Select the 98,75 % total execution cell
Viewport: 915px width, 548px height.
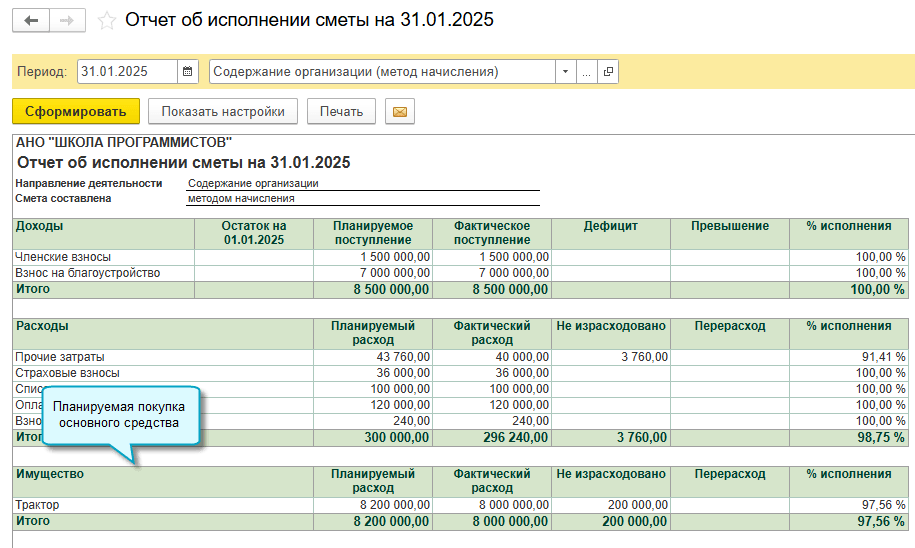849,438
